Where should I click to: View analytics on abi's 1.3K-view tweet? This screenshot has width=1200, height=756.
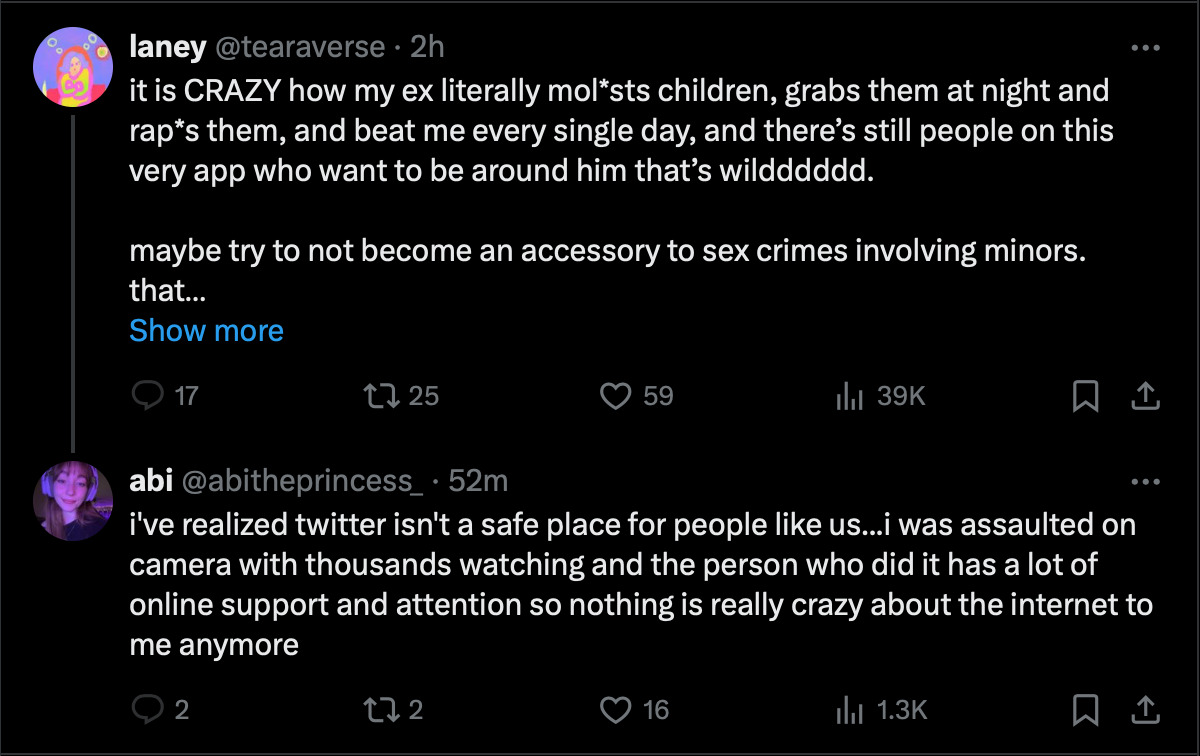[848, 710]
